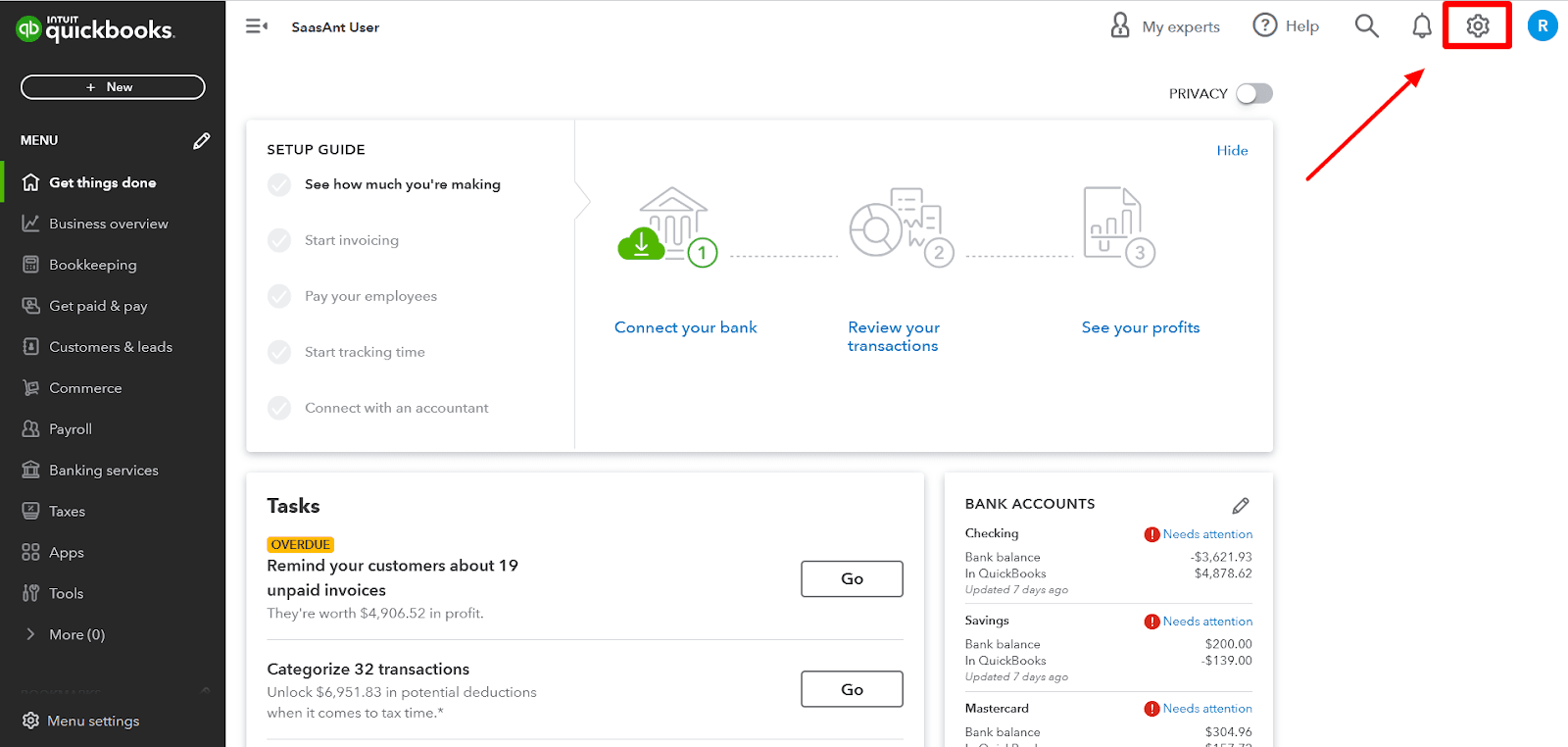Click the Savings account name
The image size is (1568, 747).
point(987,621)
